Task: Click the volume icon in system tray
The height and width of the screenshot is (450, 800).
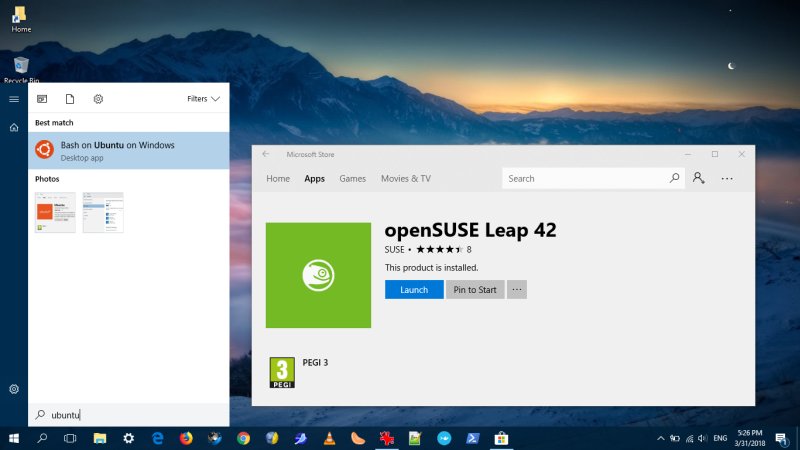Action: [703, 438]
